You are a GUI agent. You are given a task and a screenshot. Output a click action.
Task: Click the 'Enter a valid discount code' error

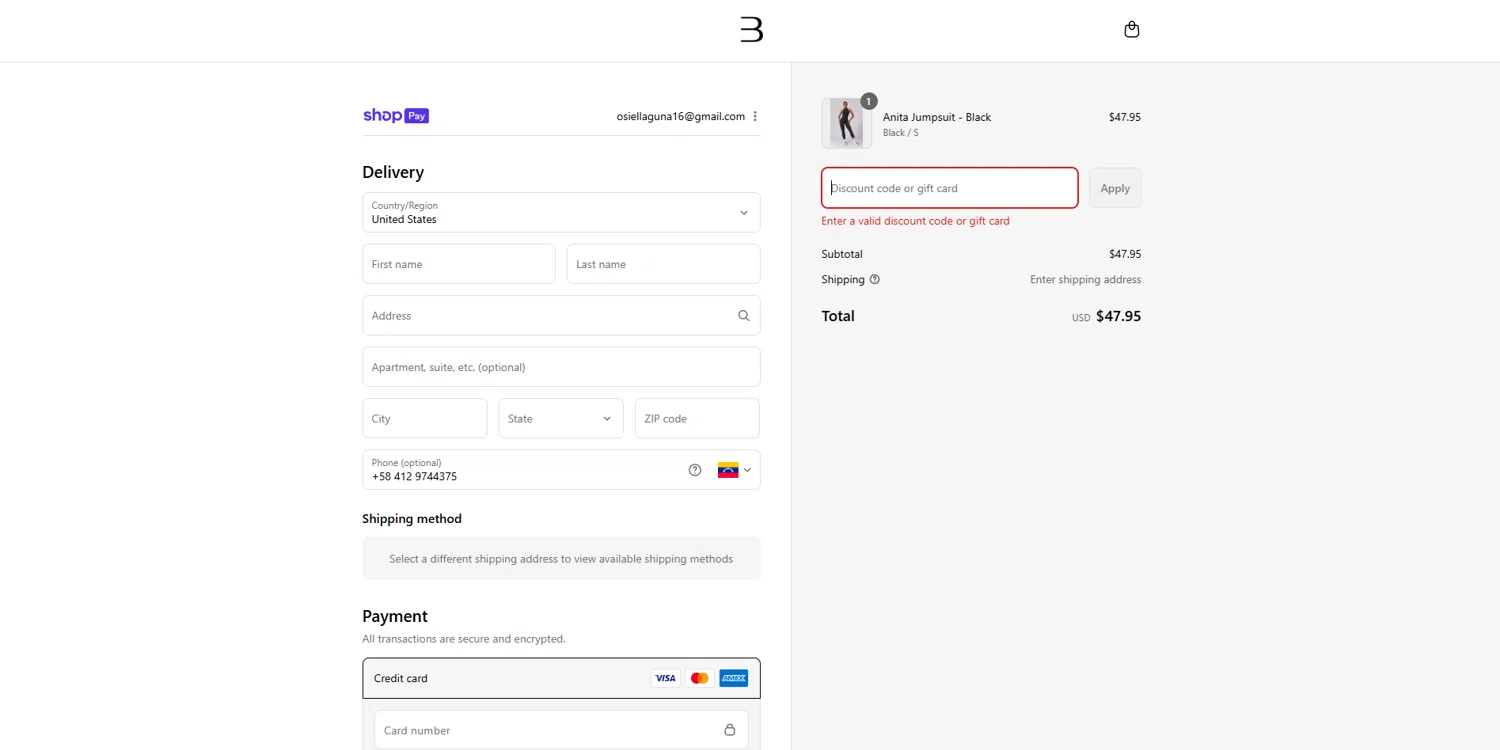pyautogui.click(x=915, y=221)
